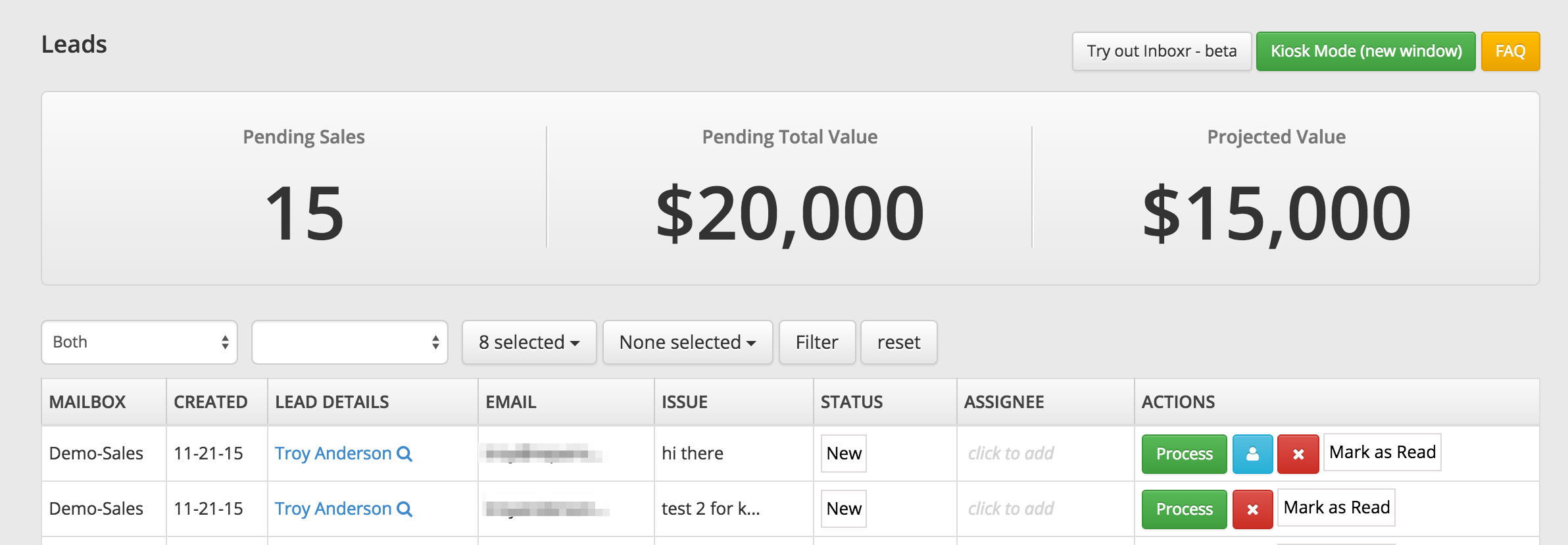1568x545 pixels.
Task: Expand the '8 selected' multiselect dropdown
Action: pyautogui.click(x=529, y=342)
